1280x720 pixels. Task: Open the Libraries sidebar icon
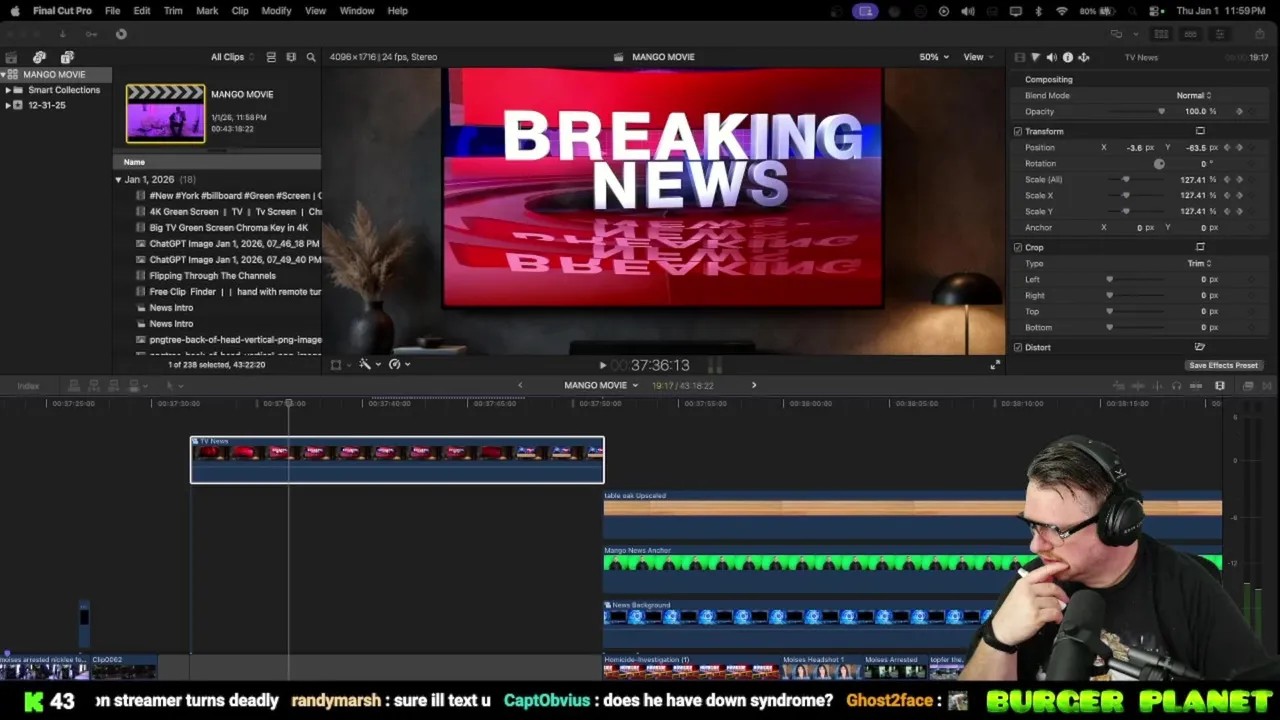click(11, 57)
